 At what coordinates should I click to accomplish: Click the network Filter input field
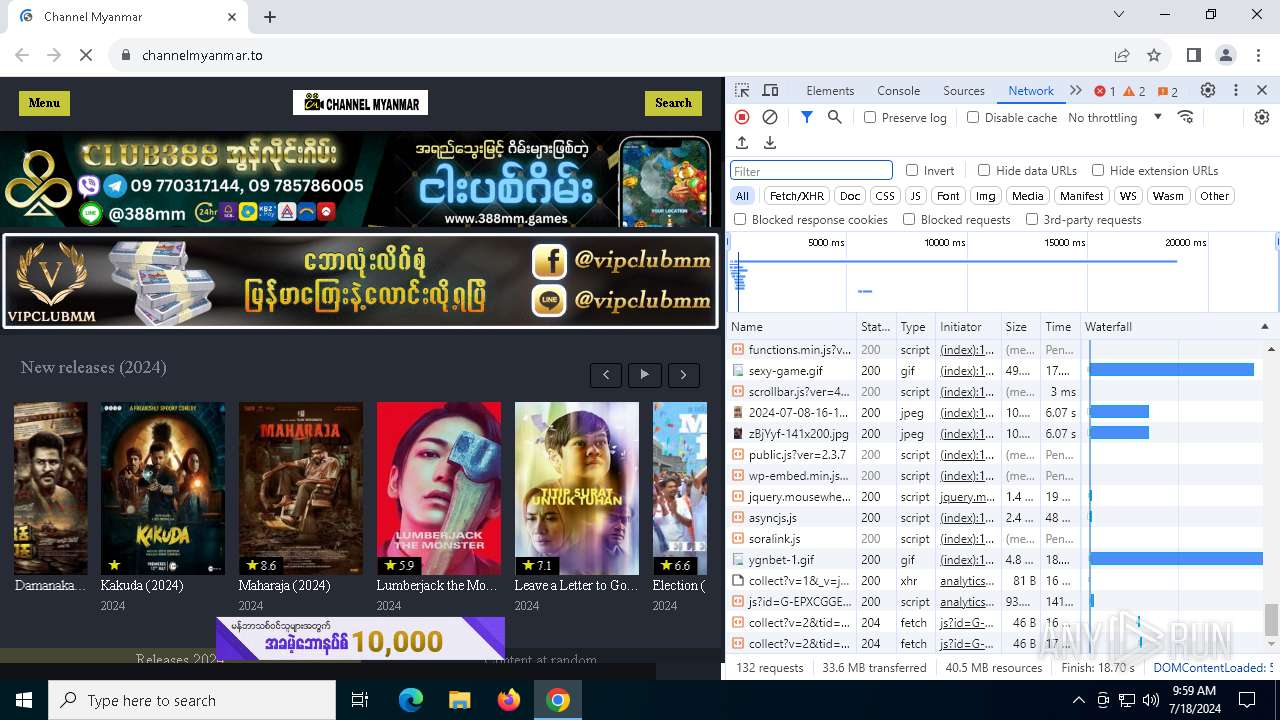coord(811,171)
